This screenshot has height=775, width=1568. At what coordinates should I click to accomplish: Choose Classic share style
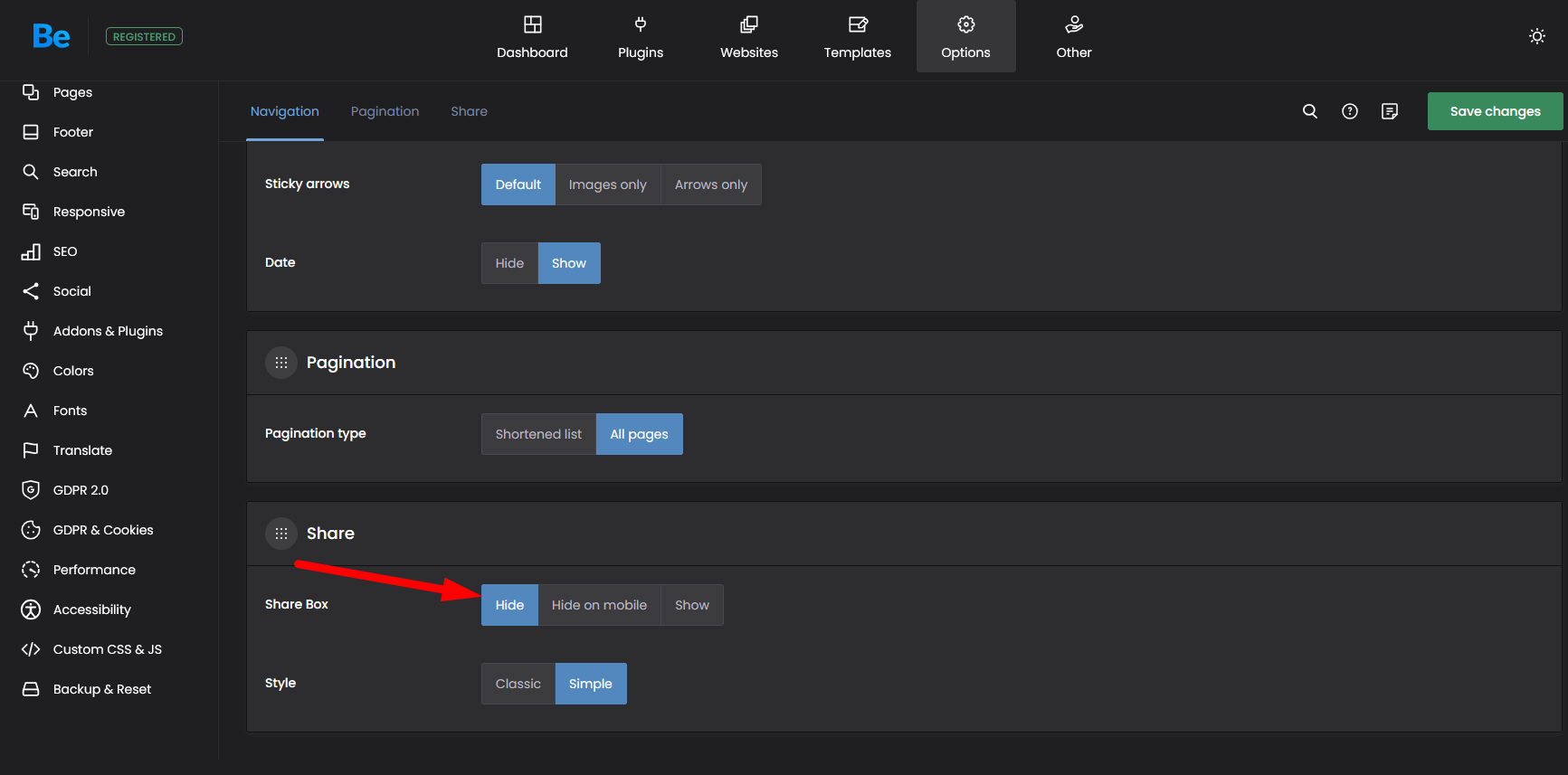click(x=518, y=684)
